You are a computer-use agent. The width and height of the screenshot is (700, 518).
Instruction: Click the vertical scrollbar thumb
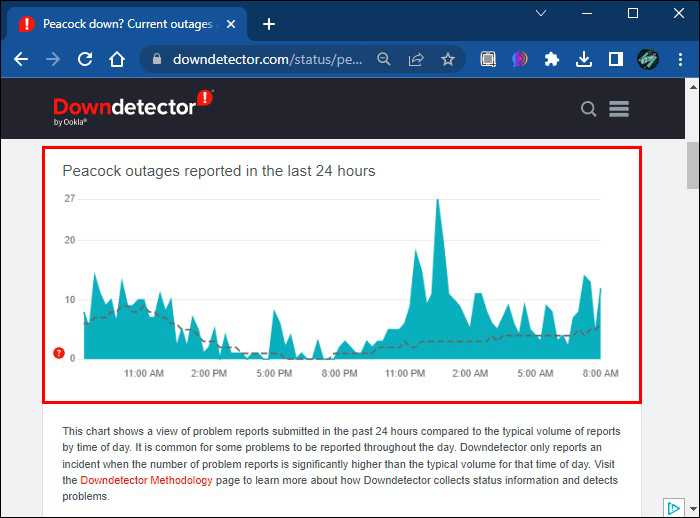coord(693,165)
